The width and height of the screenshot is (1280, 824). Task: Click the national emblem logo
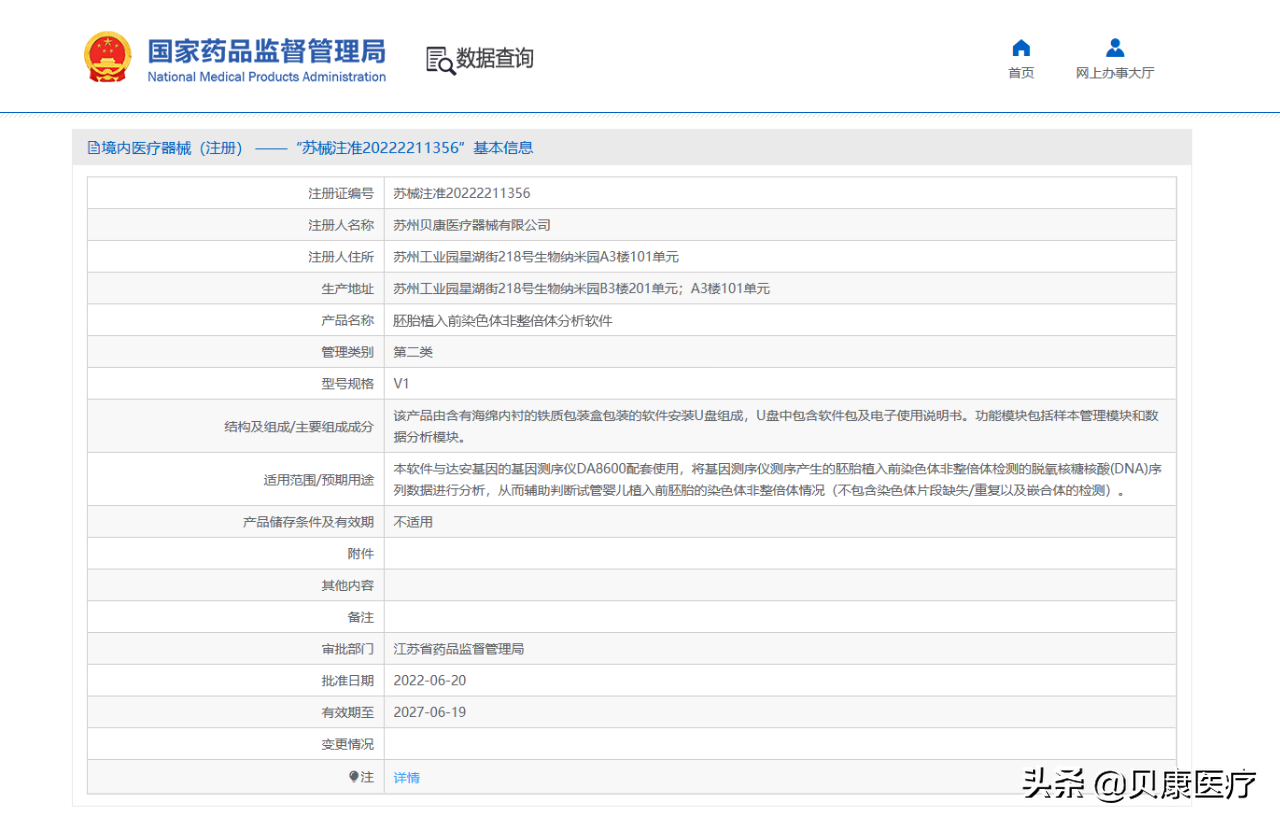tap(108, 57)
